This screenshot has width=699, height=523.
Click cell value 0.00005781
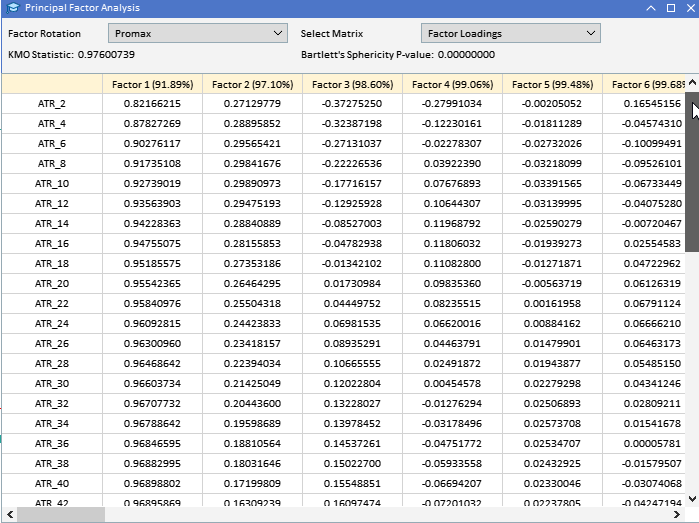click(x=644, y=444)
